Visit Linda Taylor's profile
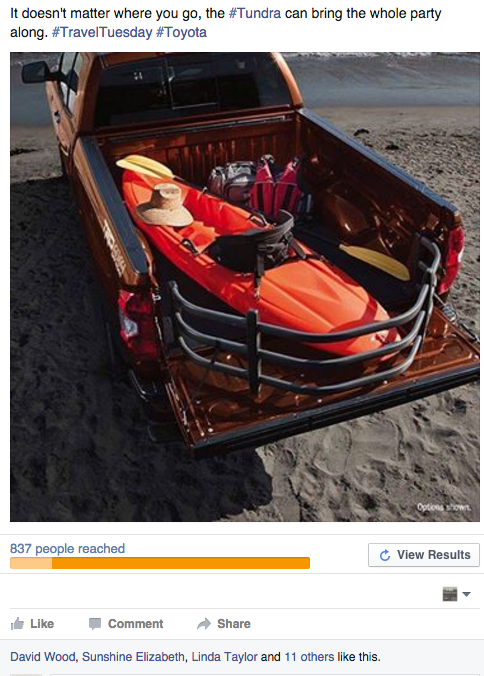This screenshot has height=676, width=484. 224,657
